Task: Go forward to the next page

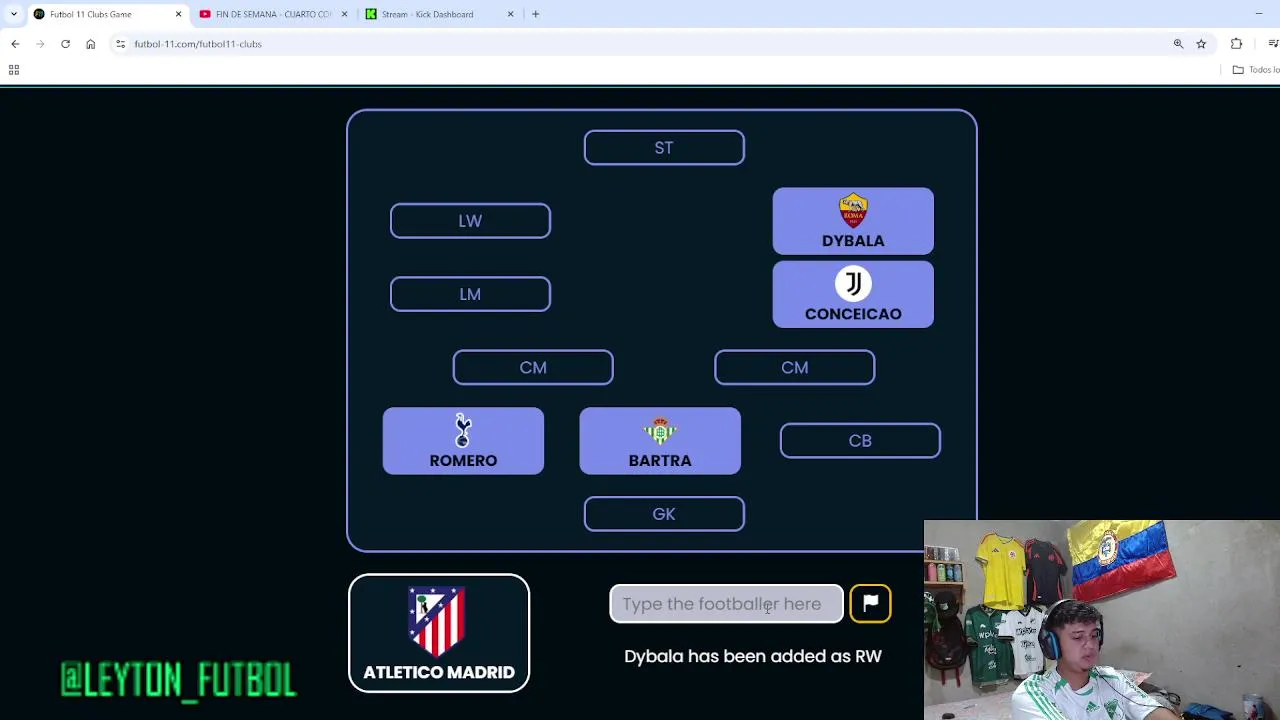Action: click(x=40, y=44)
